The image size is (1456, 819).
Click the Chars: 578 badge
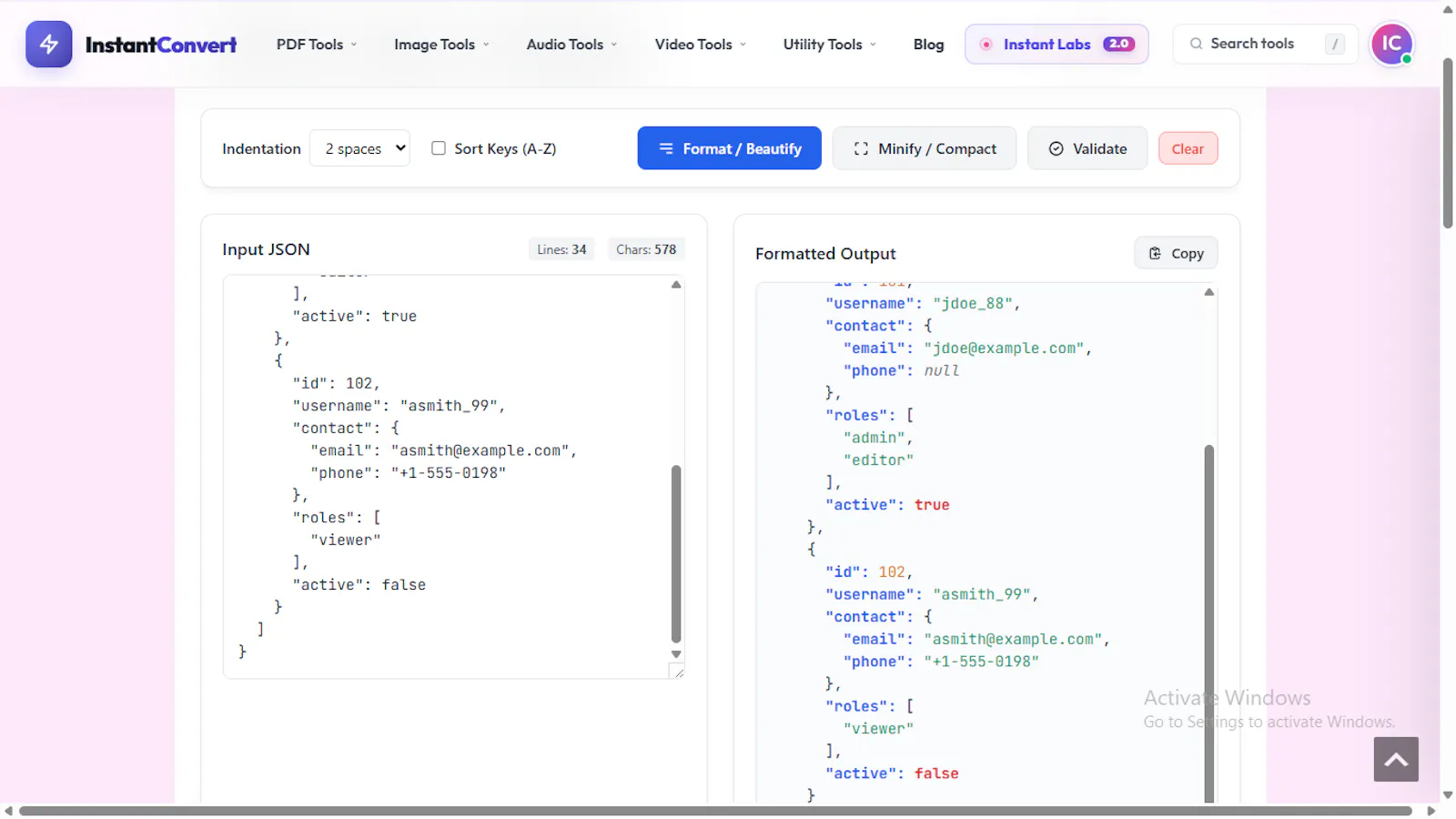646,249
